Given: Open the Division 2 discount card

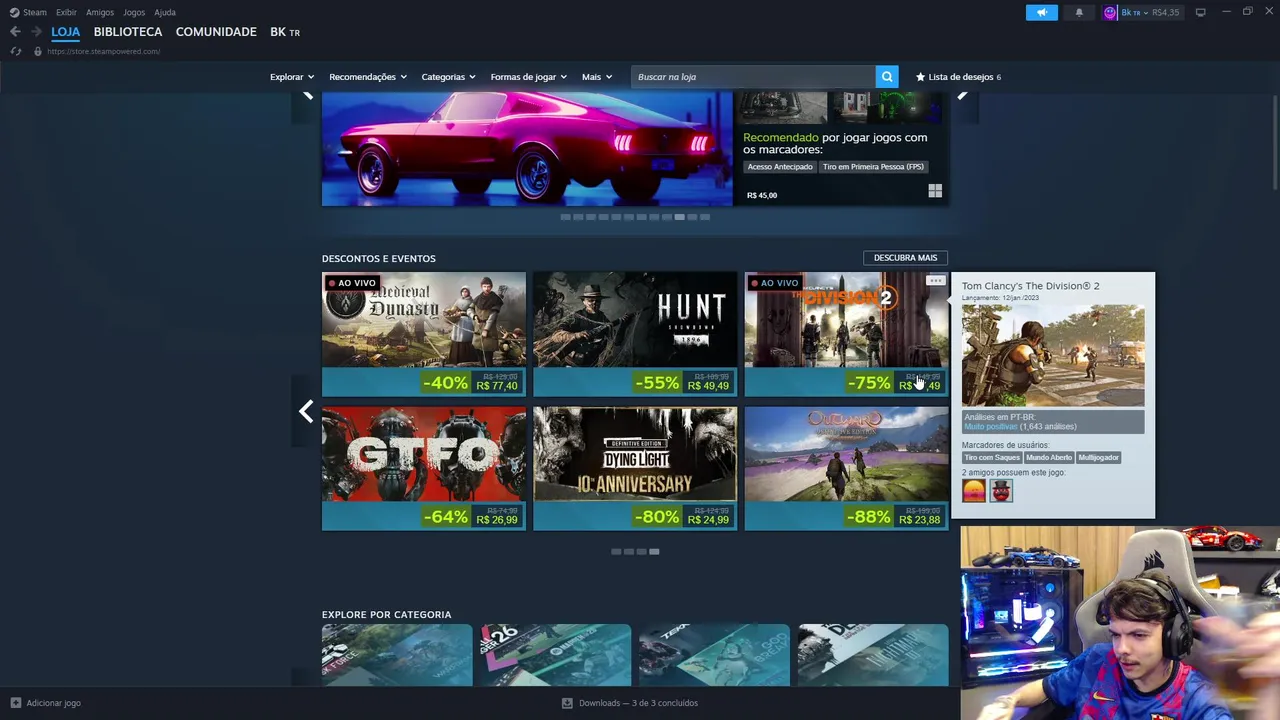Looking at the screenshot, I should [846, 334].
